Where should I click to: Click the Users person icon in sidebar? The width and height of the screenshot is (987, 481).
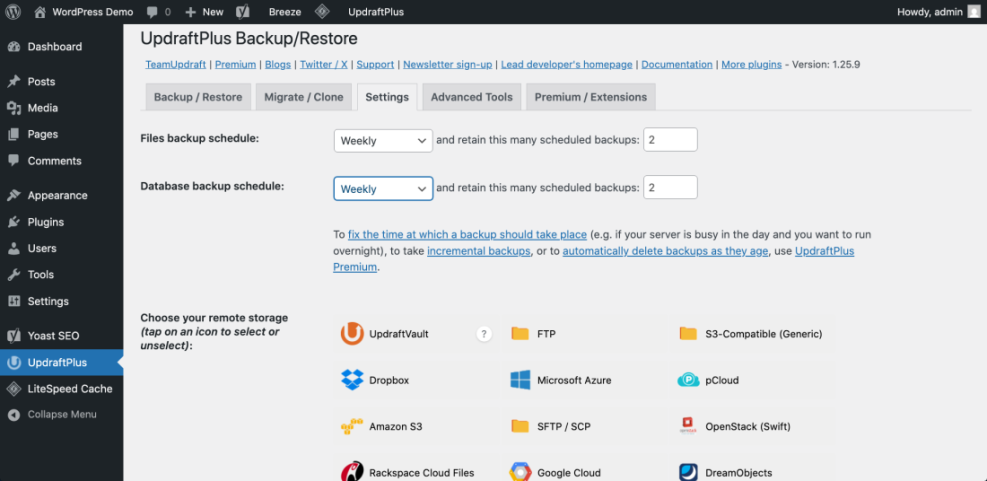pyautogui.click(x=14, y=248)
